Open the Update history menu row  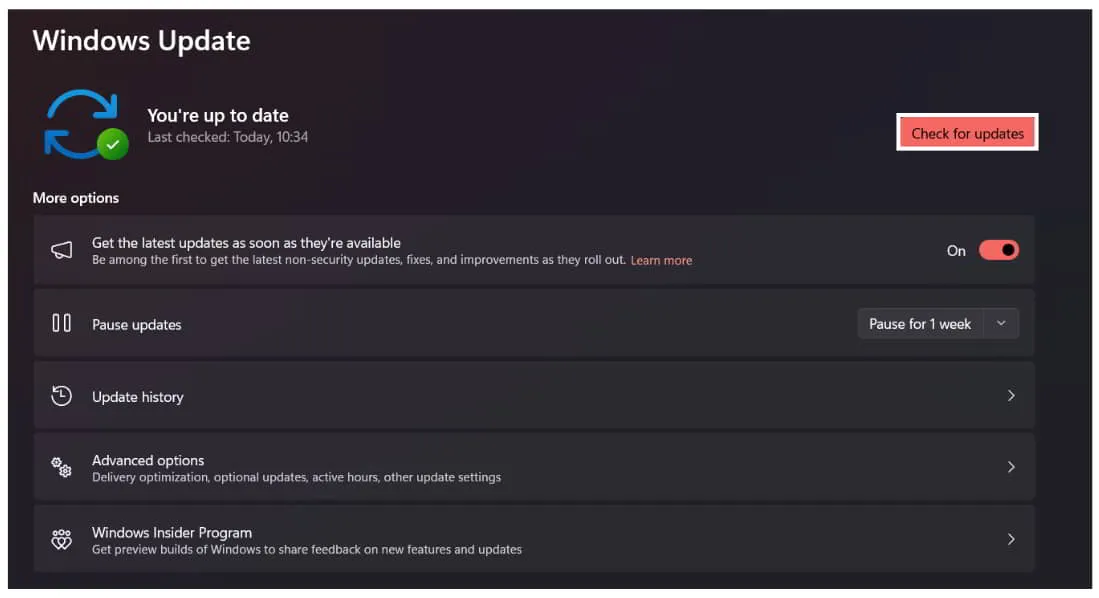pos(500,396)
